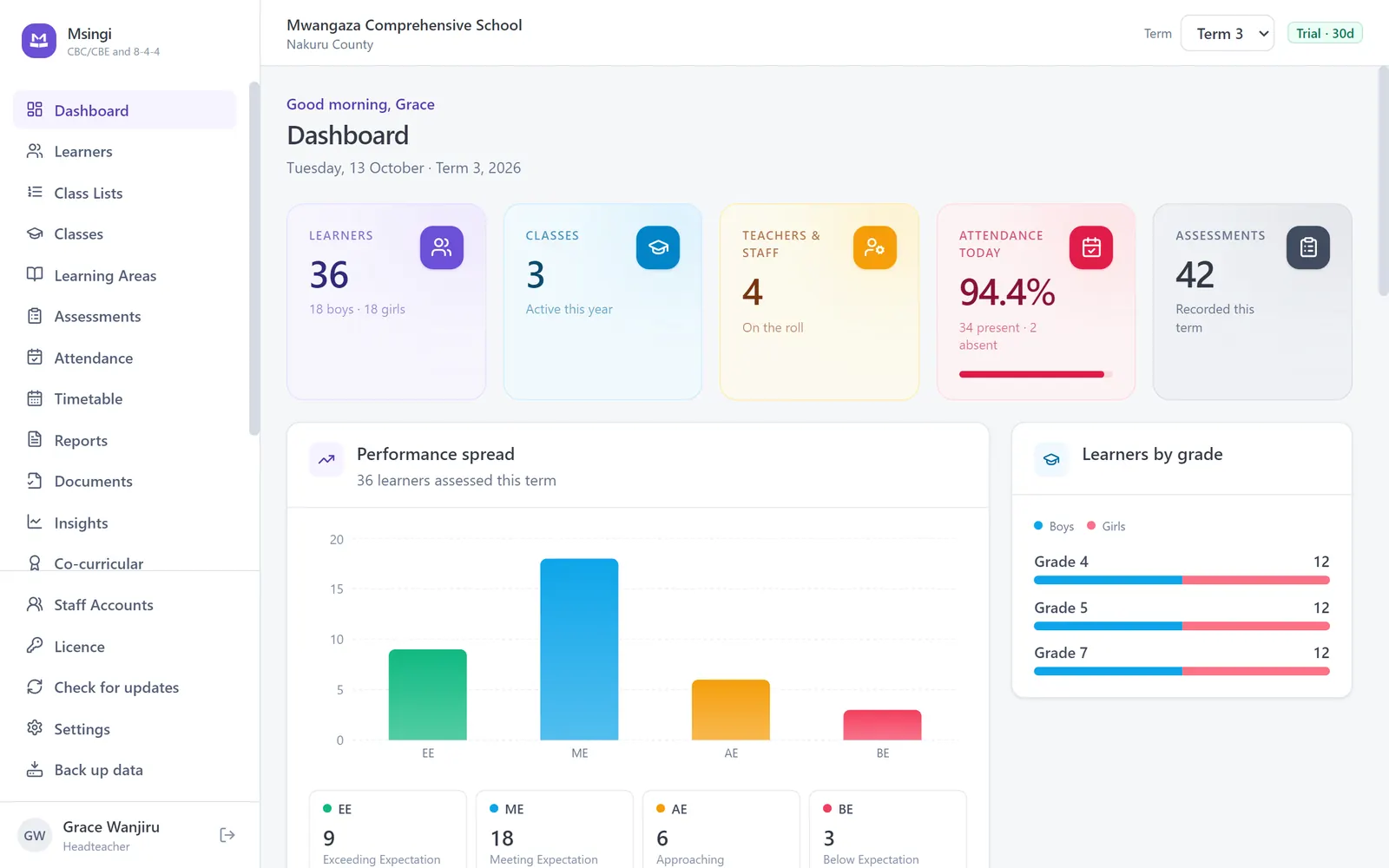The image size is (1389, 868).
Task: Navigate to Timetable page
Action: (125, 398)
